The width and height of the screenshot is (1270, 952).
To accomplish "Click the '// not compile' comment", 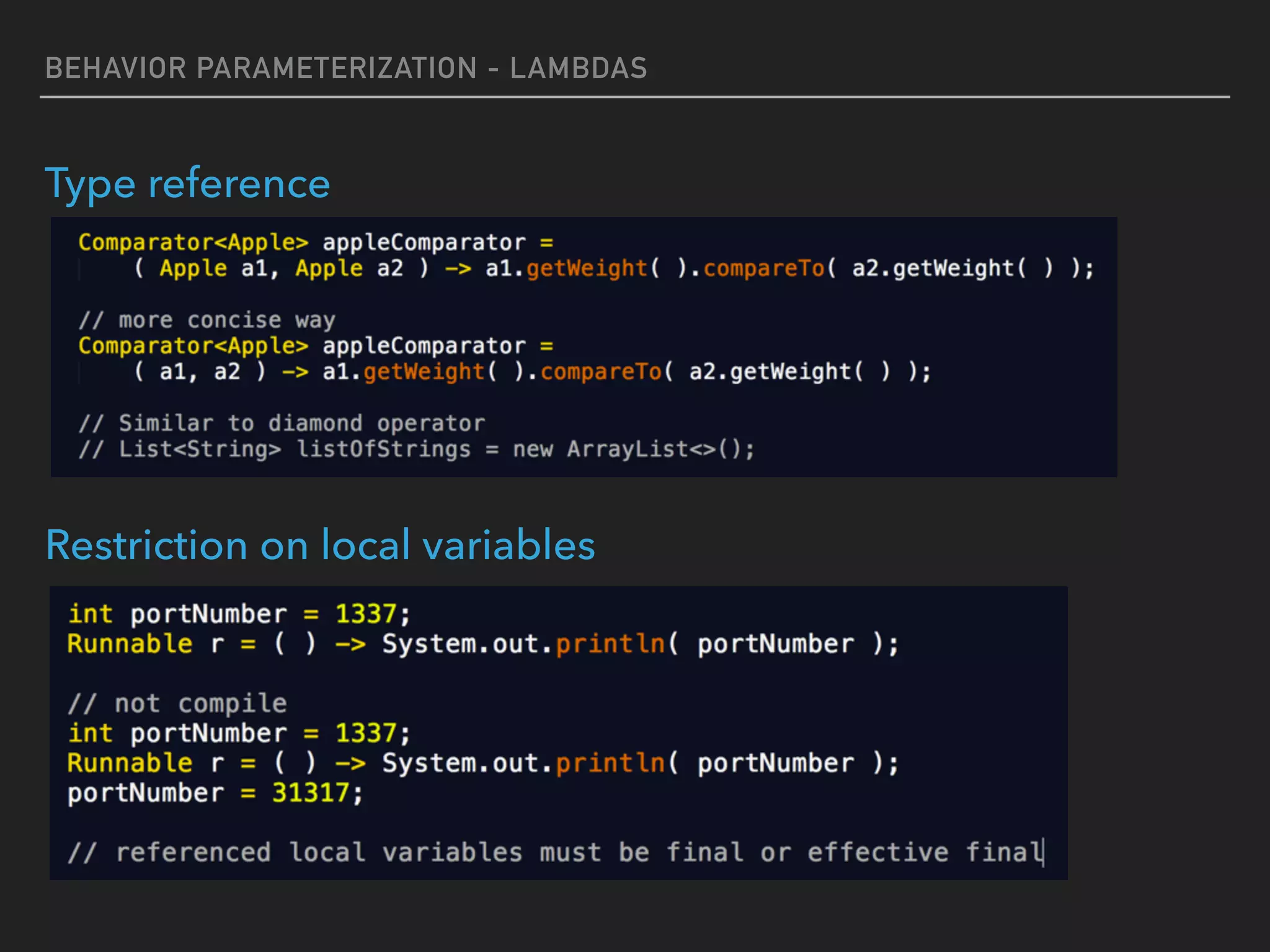I will point(177,703).
